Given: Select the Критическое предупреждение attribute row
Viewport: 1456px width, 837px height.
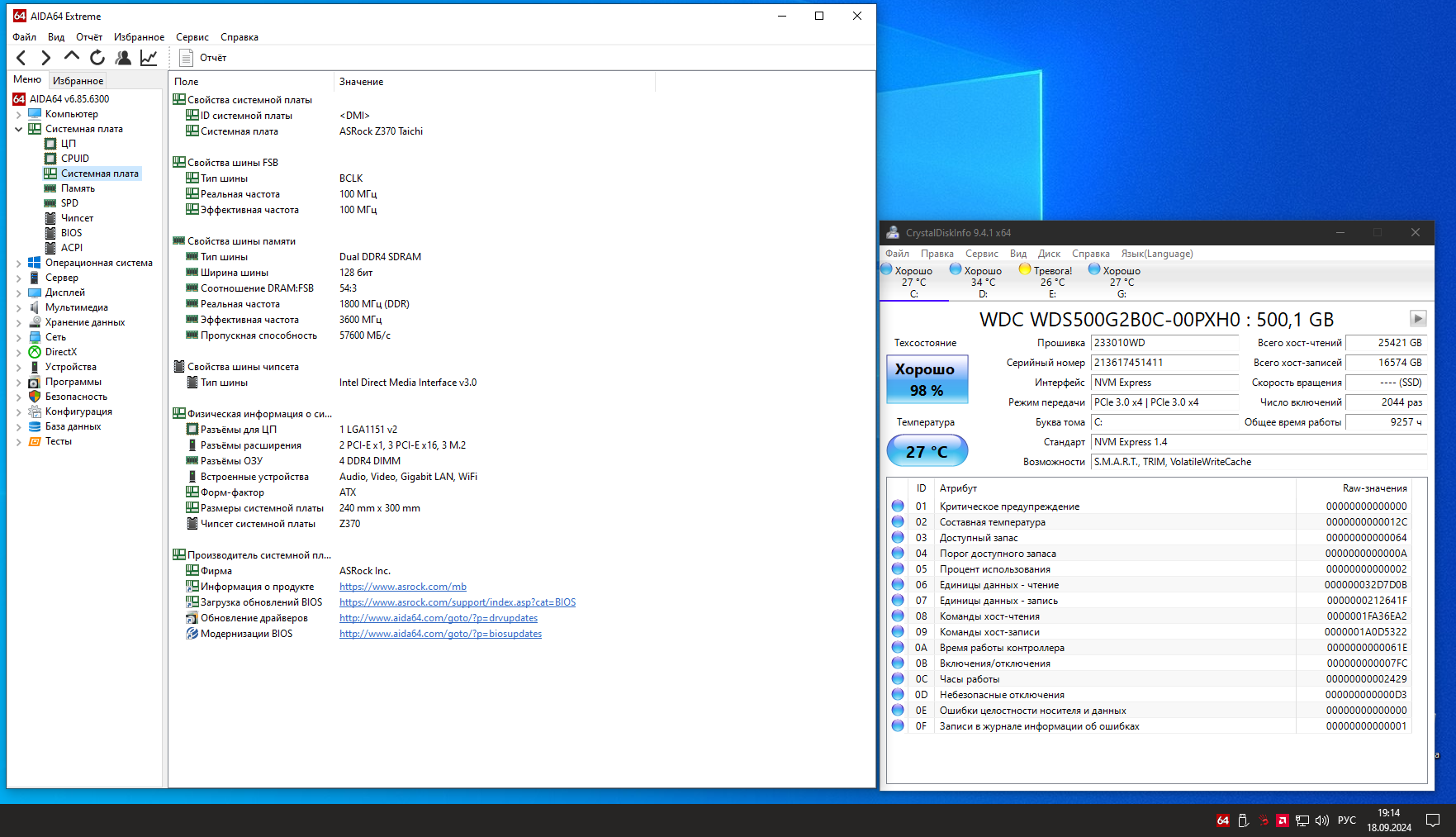Looking at the screenshot, I should [x=1150, y=506].
